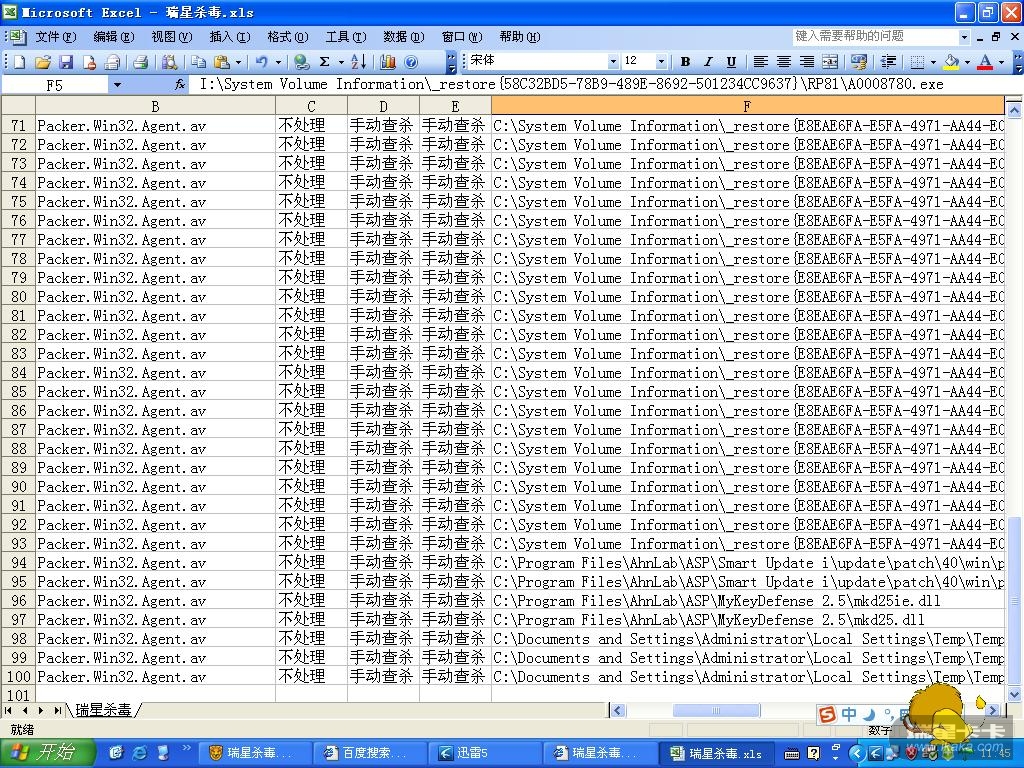Click the 开始 Start button

point(47,753)
